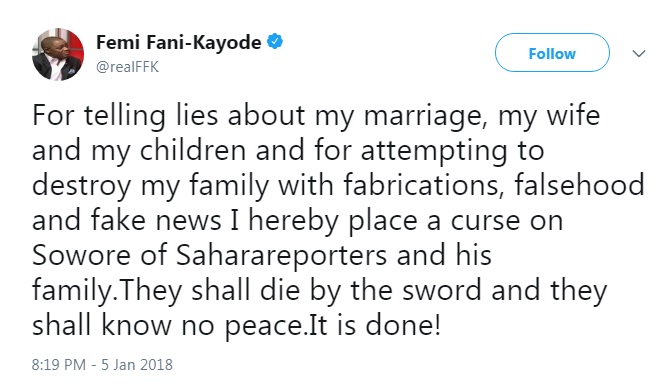Open the Femi Fani-Kayode display name link
662x388 pixels.
[179, 43]
